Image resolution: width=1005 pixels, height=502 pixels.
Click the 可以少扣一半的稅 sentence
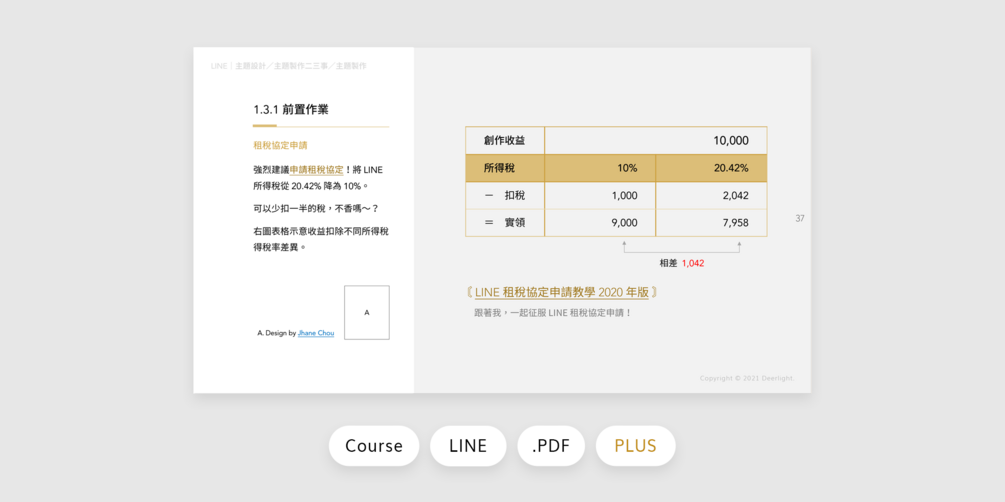(x=316, y=208)
